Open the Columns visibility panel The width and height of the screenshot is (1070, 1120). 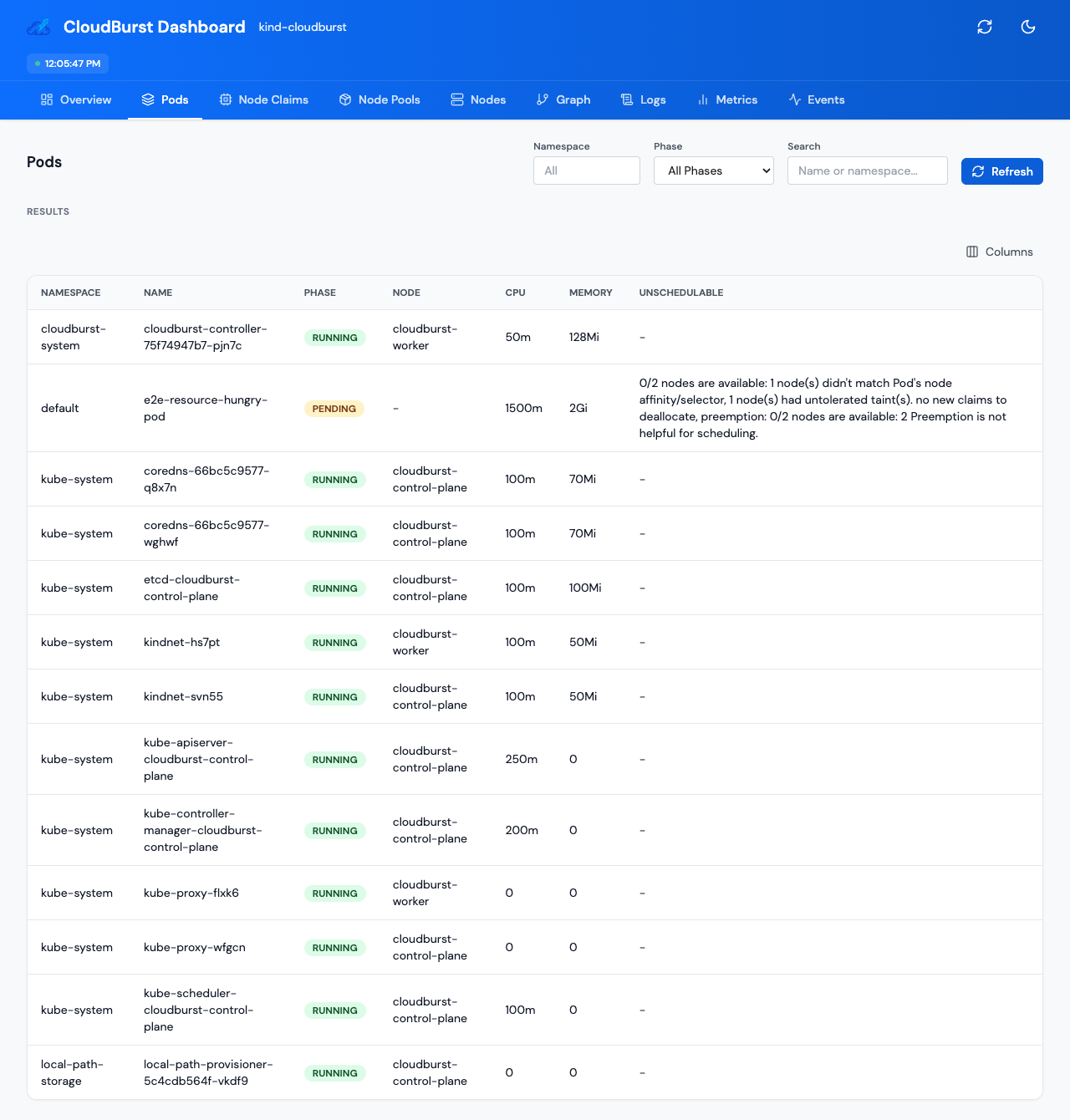pyautogui.click(x=998, y=252)
